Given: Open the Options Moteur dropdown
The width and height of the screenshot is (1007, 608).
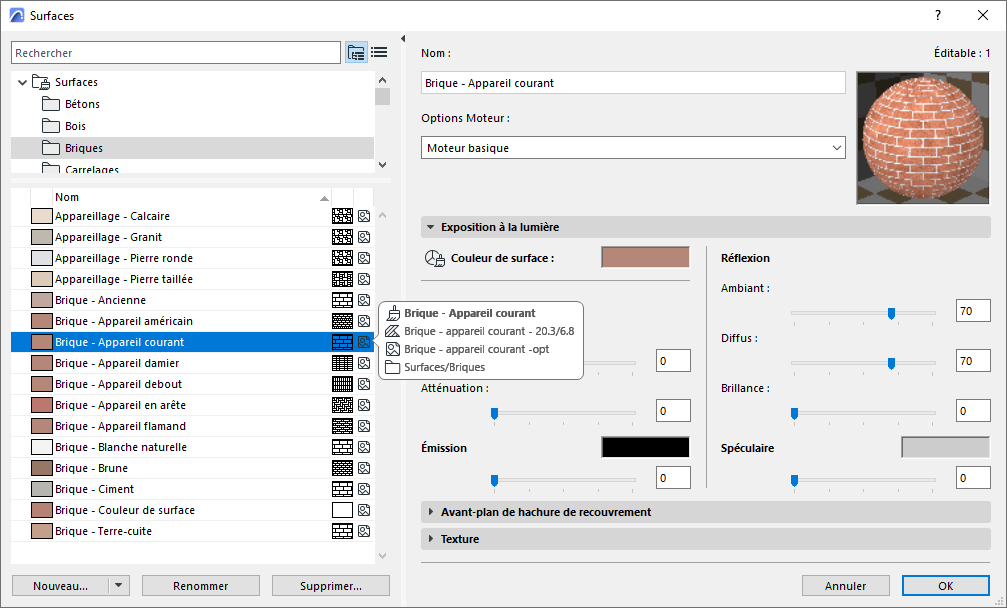Looking at the screenshot, I should coord(633,148).
